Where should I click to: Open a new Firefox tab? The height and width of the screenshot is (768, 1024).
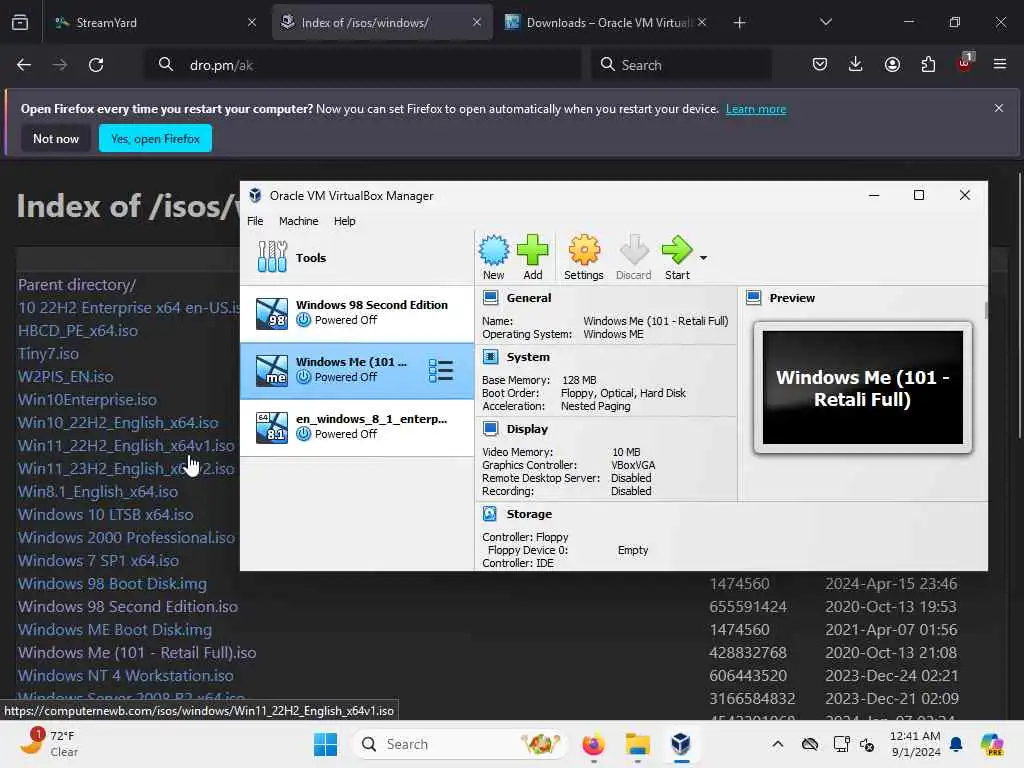point(739,23)
